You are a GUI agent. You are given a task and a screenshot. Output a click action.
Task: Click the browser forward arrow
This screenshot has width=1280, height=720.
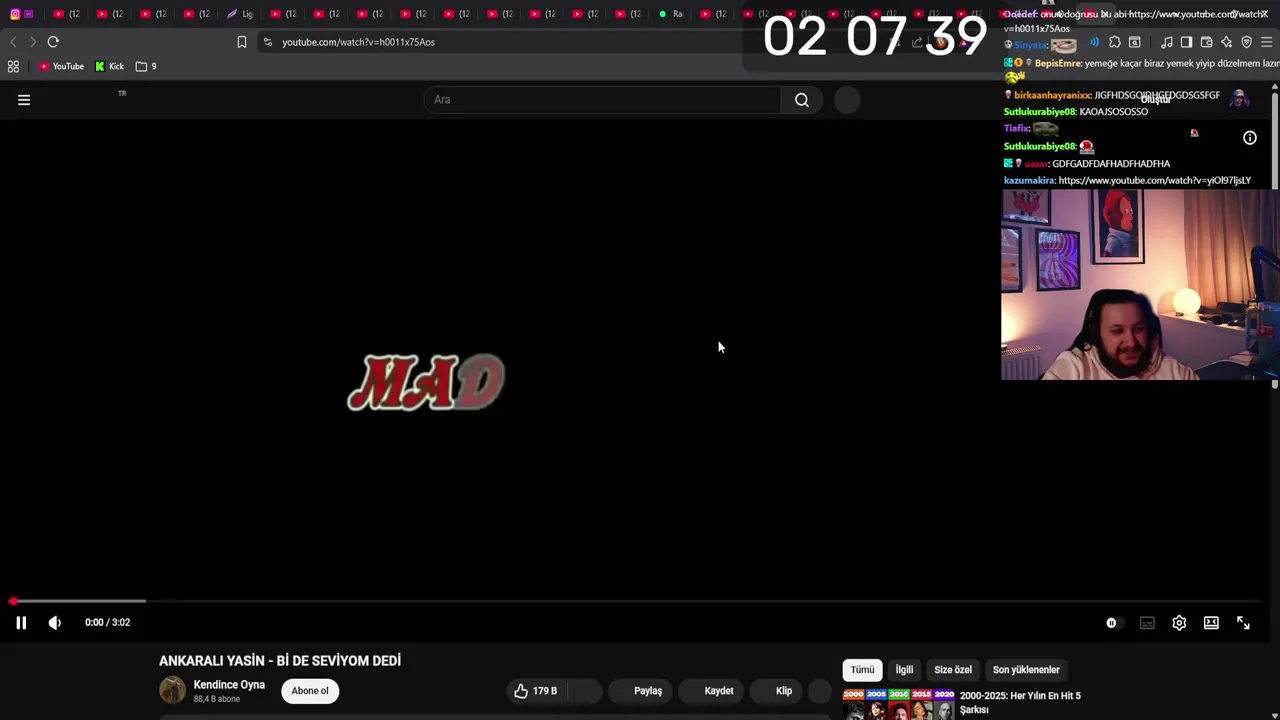point(33,42)
